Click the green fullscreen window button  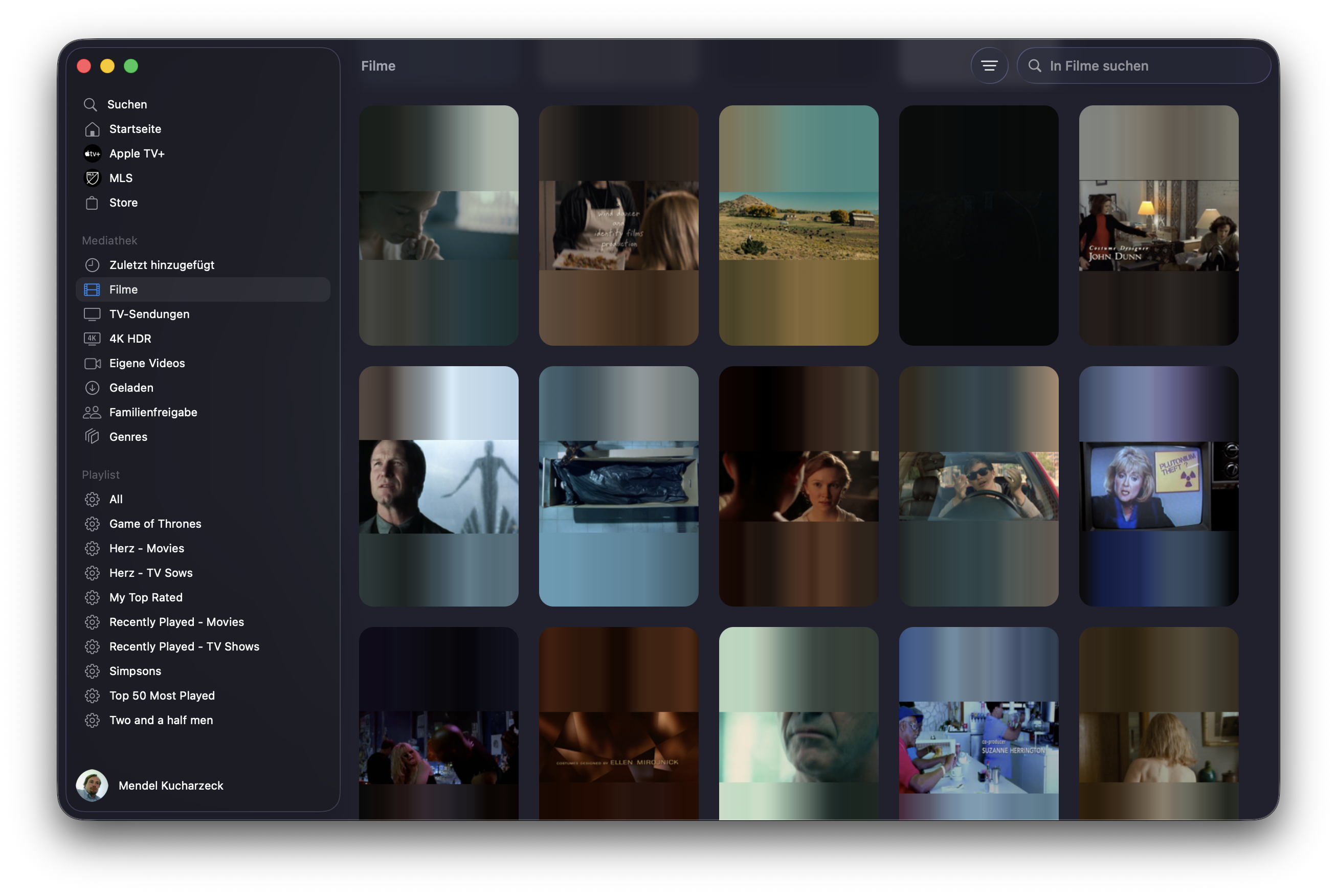tap(131, 66)
